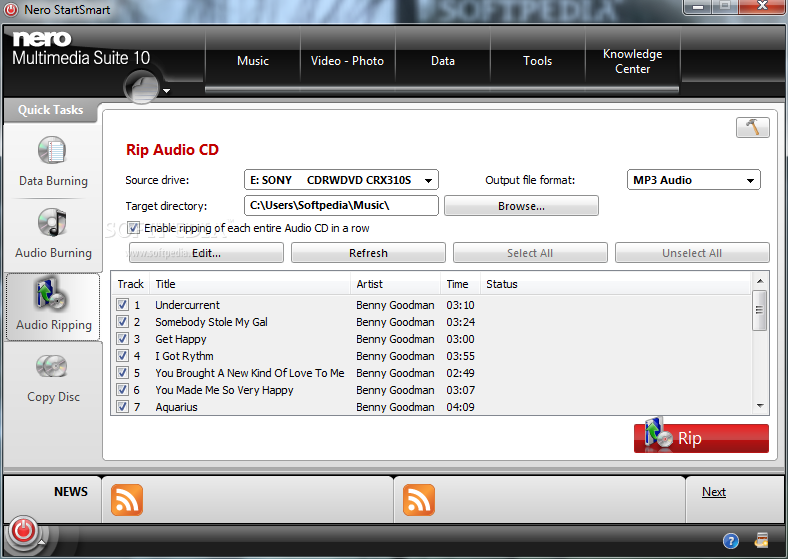Viewport: 788px width, 559px height.
Task: Click the Unselect All button
Action: pyautogui.click(x=692, y=253)
